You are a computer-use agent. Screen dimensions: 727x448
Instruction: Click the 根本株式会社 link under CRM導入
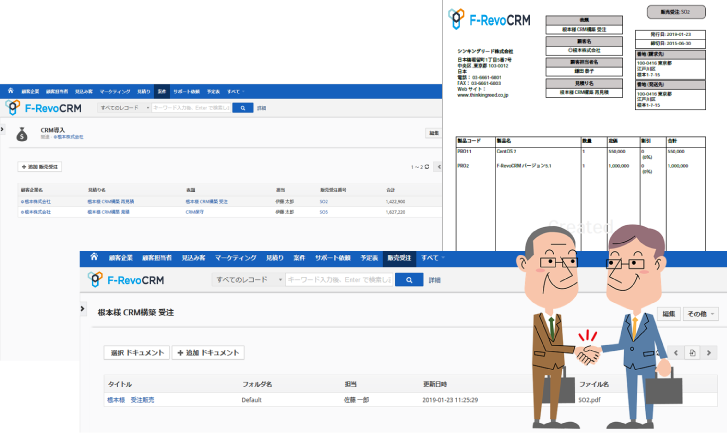coord(69,137)
